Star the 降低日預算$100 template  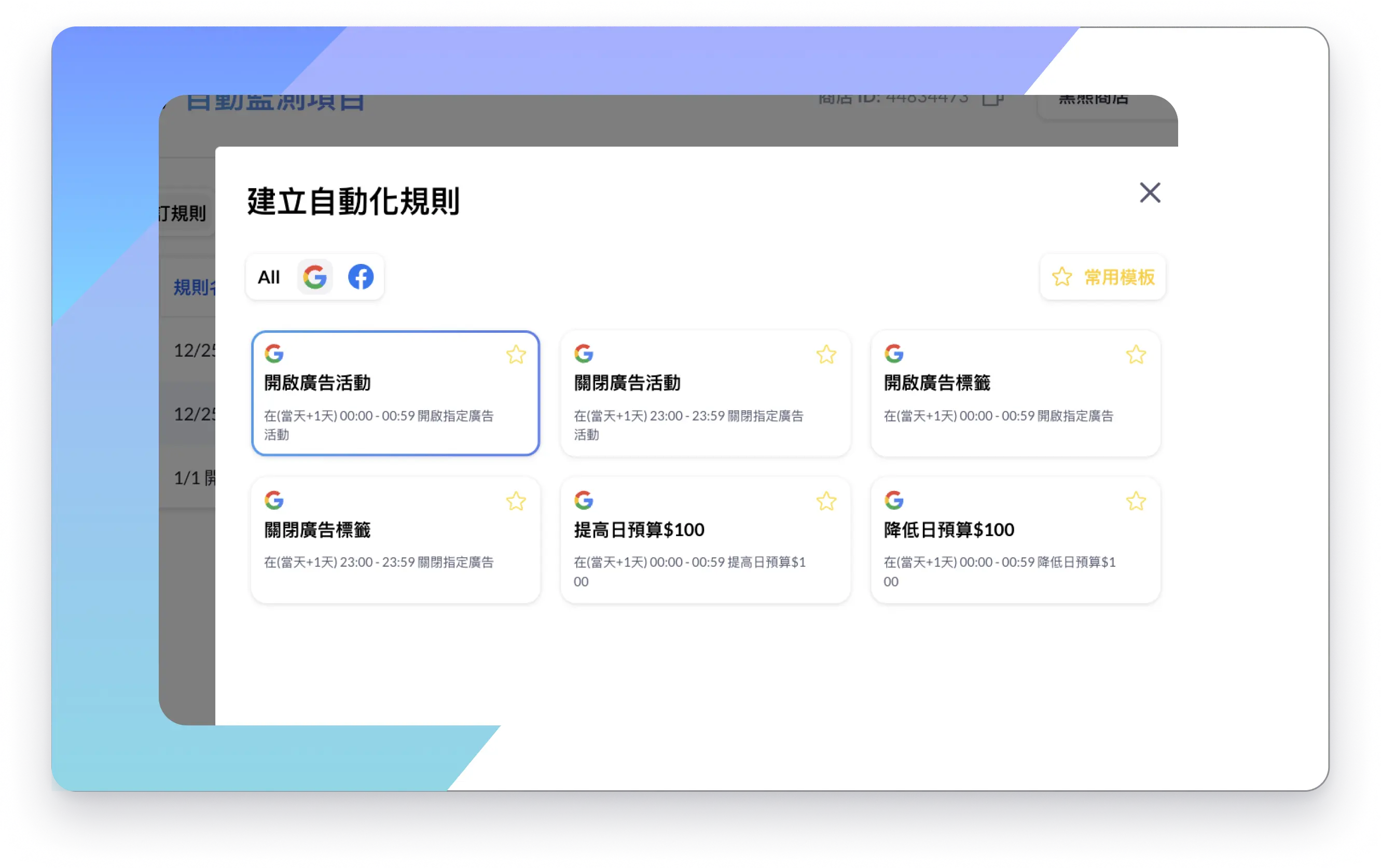1136,501
